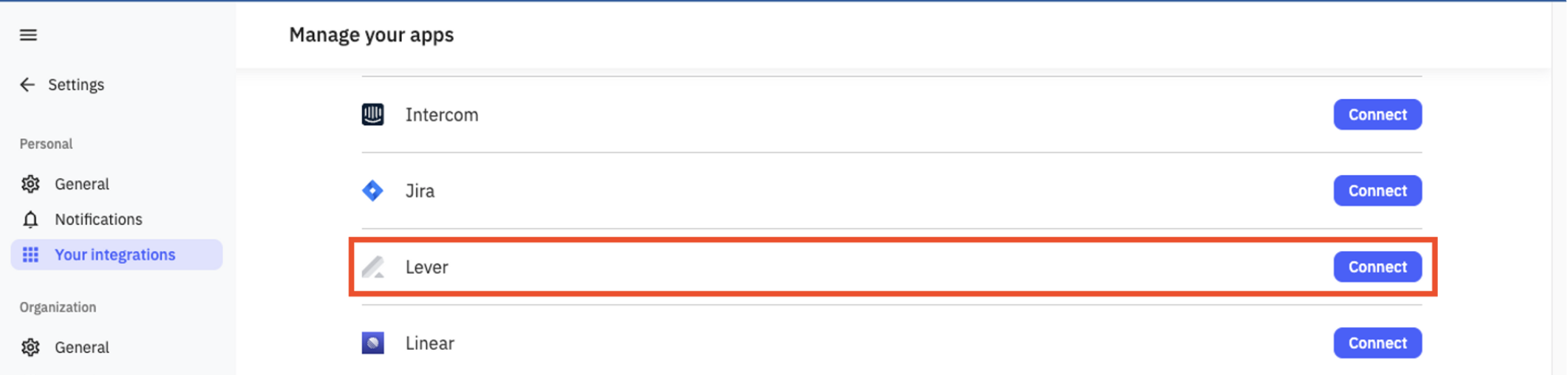Image resolution: width=1568 pixels, height=375 pixels.
Task: Open Organization General settings
Action: tap(81, 347)
